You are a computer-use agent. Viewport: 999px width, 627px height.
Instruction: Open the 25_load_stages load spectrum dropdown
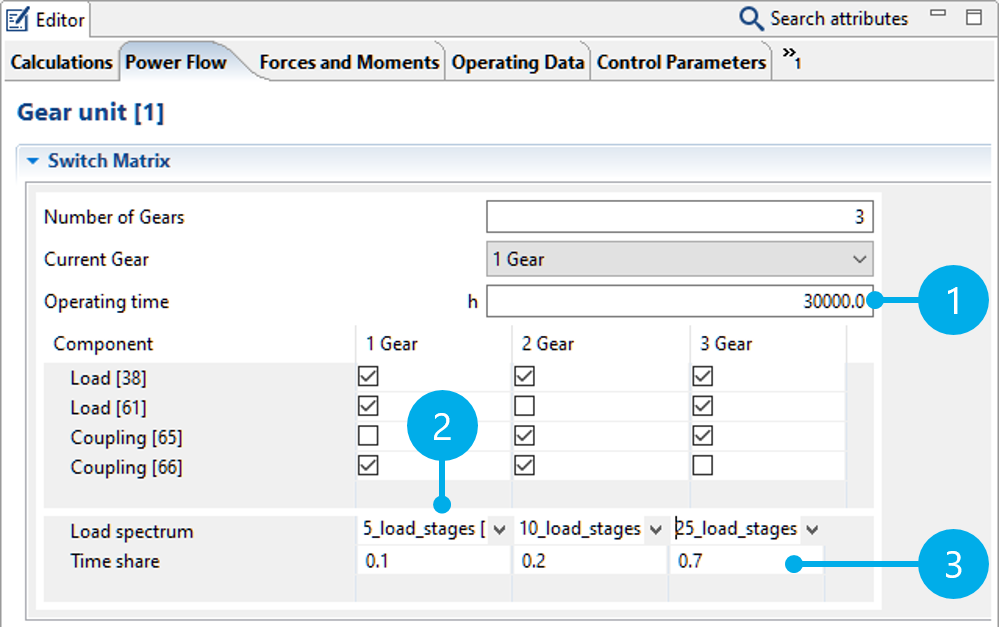(x=811, y=530)
